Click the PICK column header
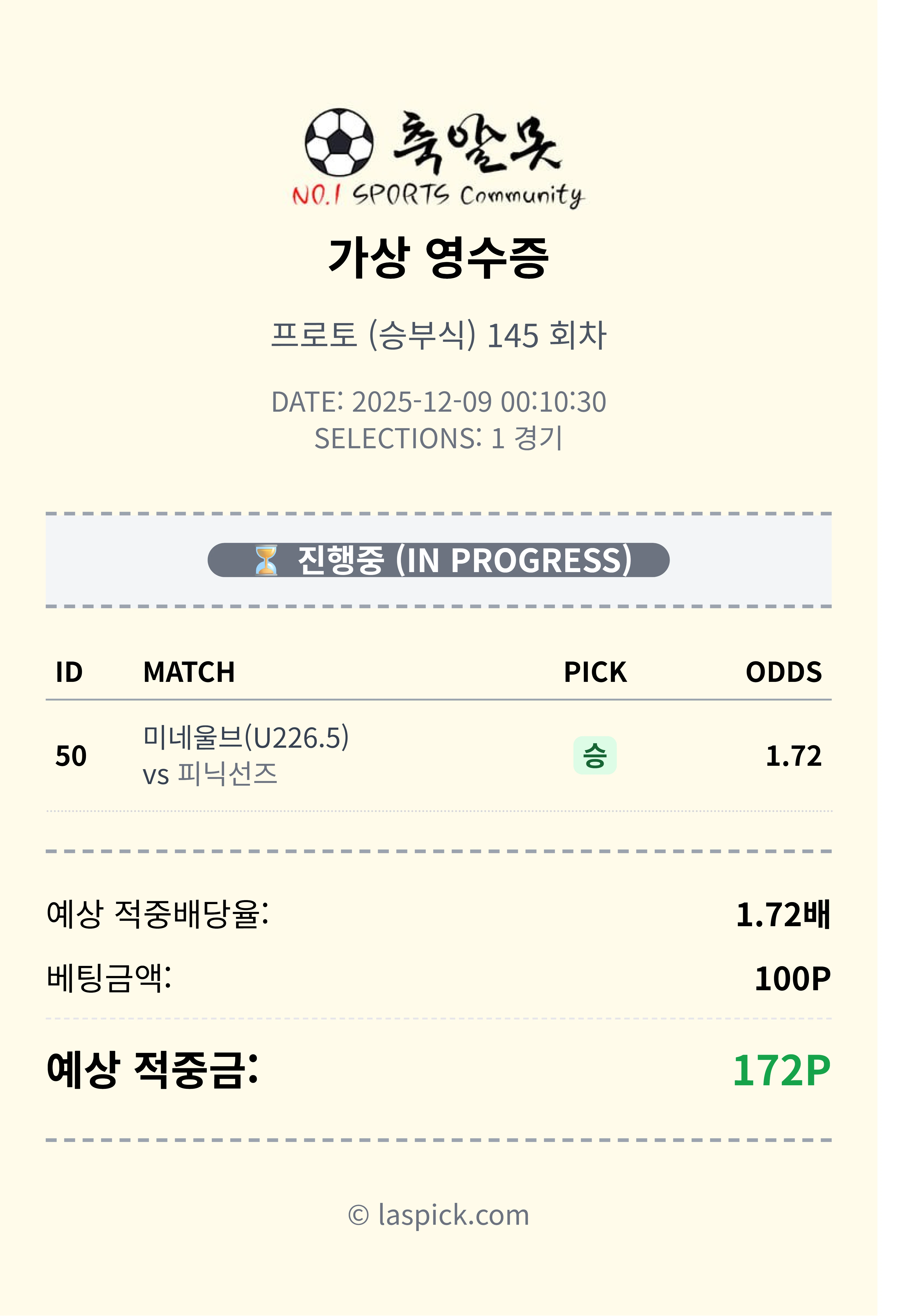This screenshot has width=914, height=1316. [595, 672]
